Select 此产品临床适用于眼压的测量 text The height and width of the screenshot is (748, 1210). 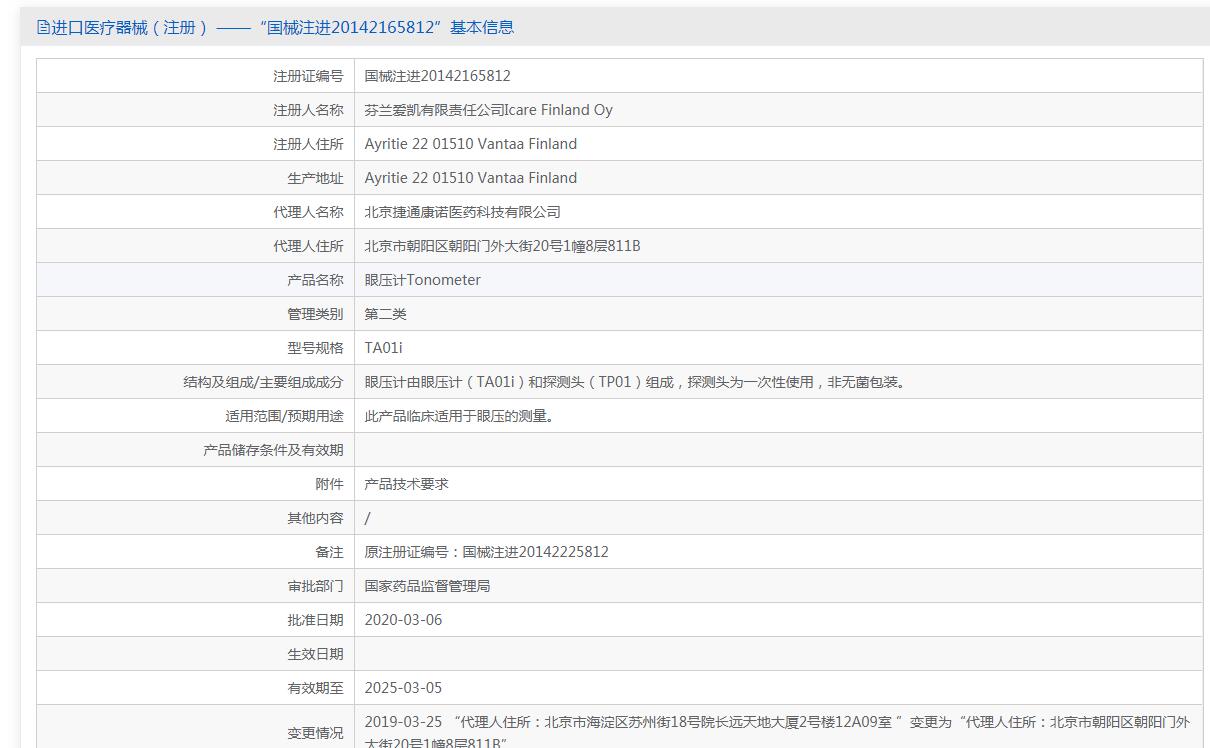coord(460,416)
